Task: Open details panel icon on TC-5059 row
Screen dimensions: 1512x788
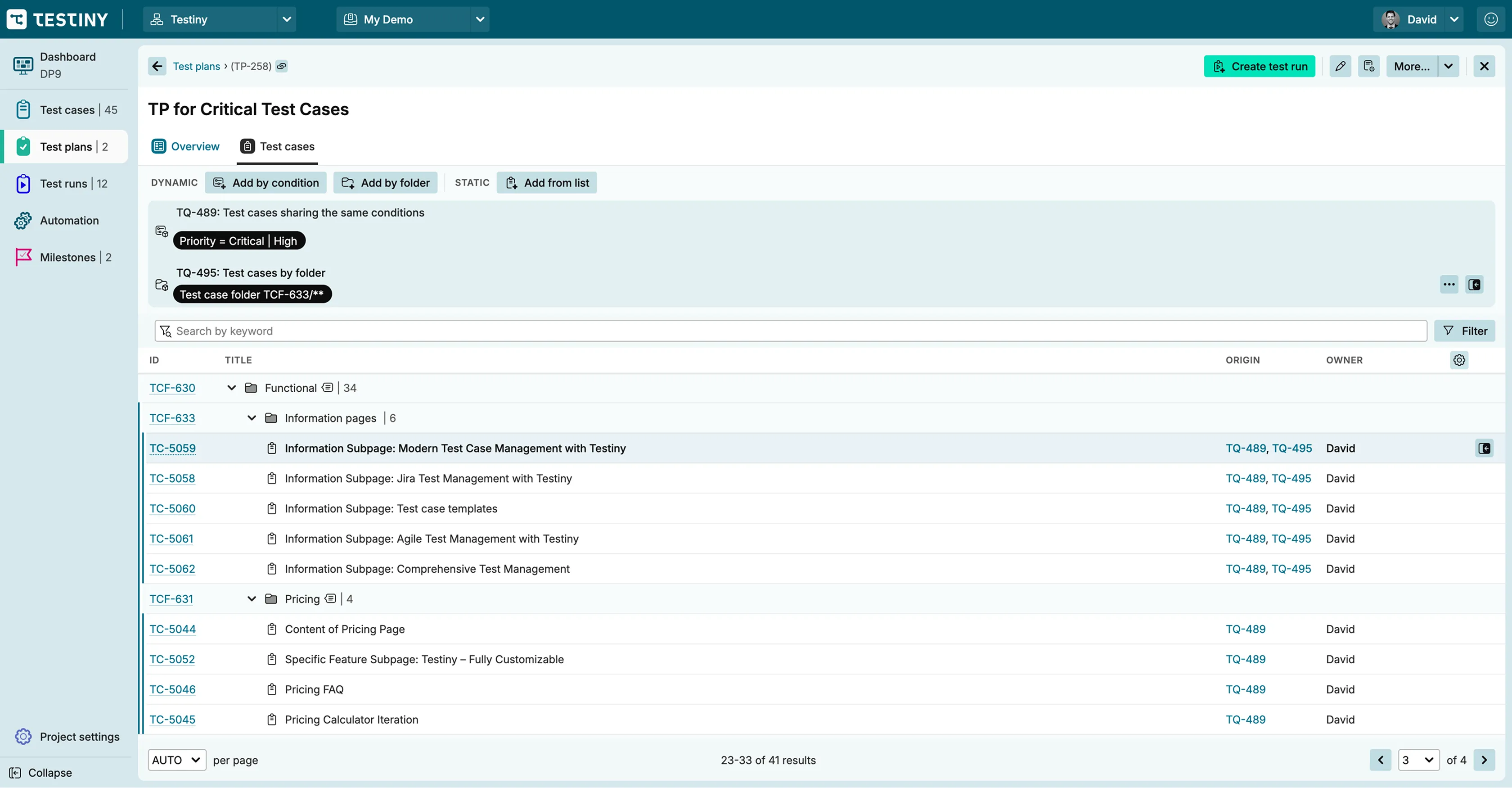Action: tap(1485, 448)
